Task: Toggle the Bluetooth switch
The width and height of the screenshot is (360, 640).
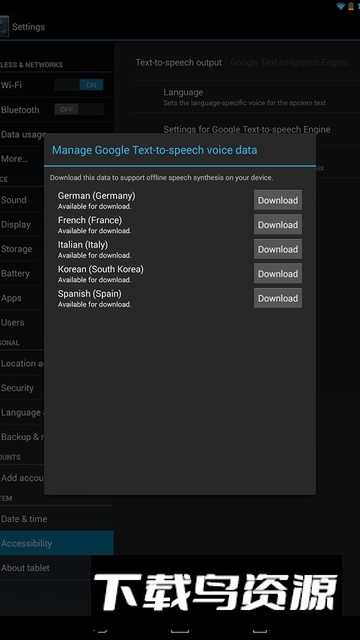Action: (x=79, y=109)
